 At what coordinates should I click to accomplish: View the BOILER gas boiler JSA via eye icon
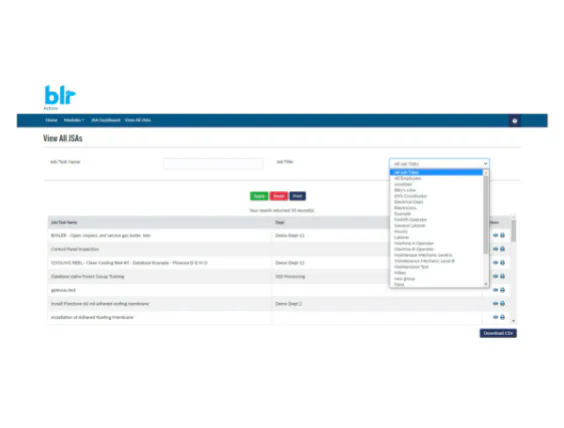[495, 235]
